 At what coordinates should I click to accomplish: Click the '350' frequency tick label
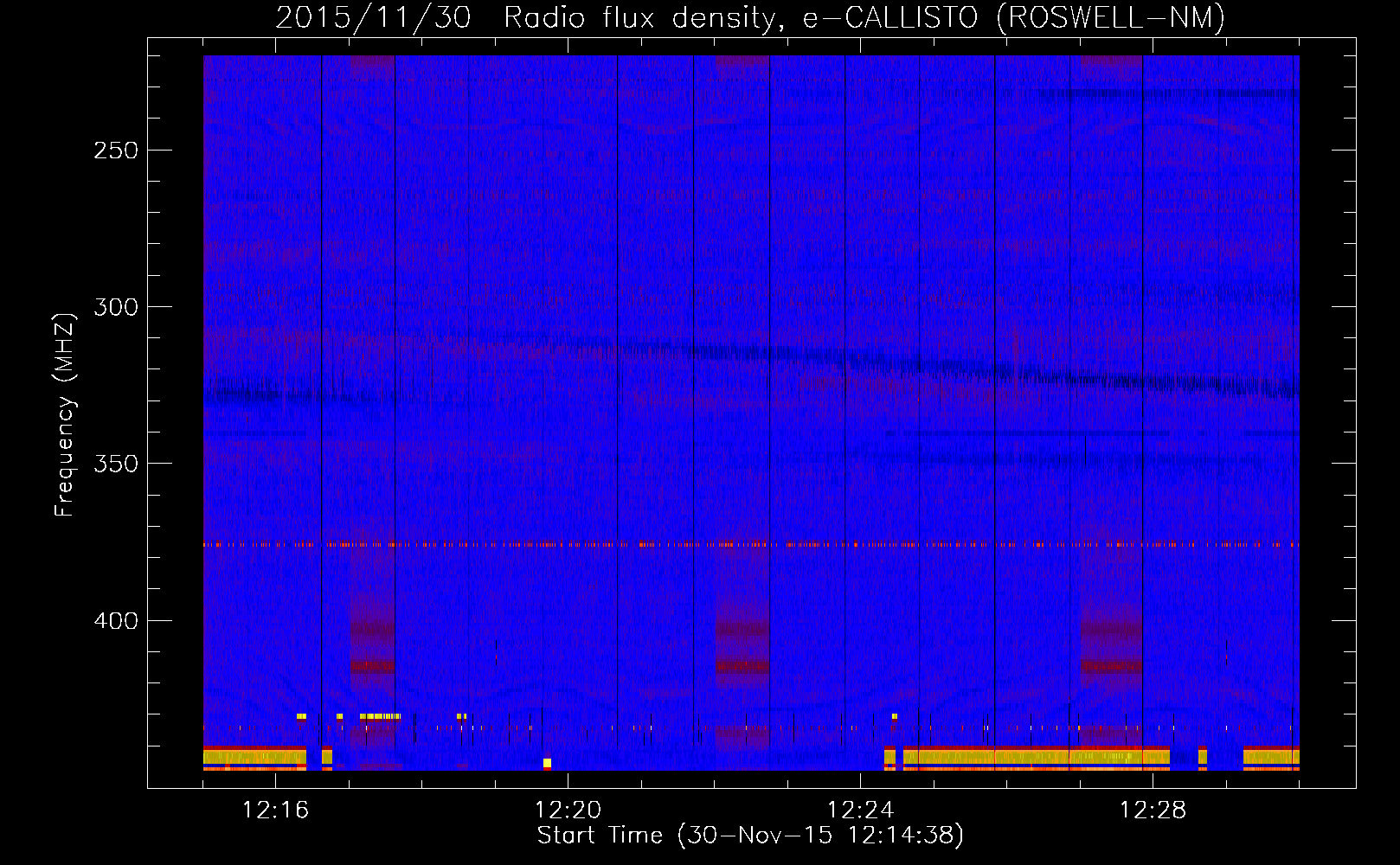[116, 464]
